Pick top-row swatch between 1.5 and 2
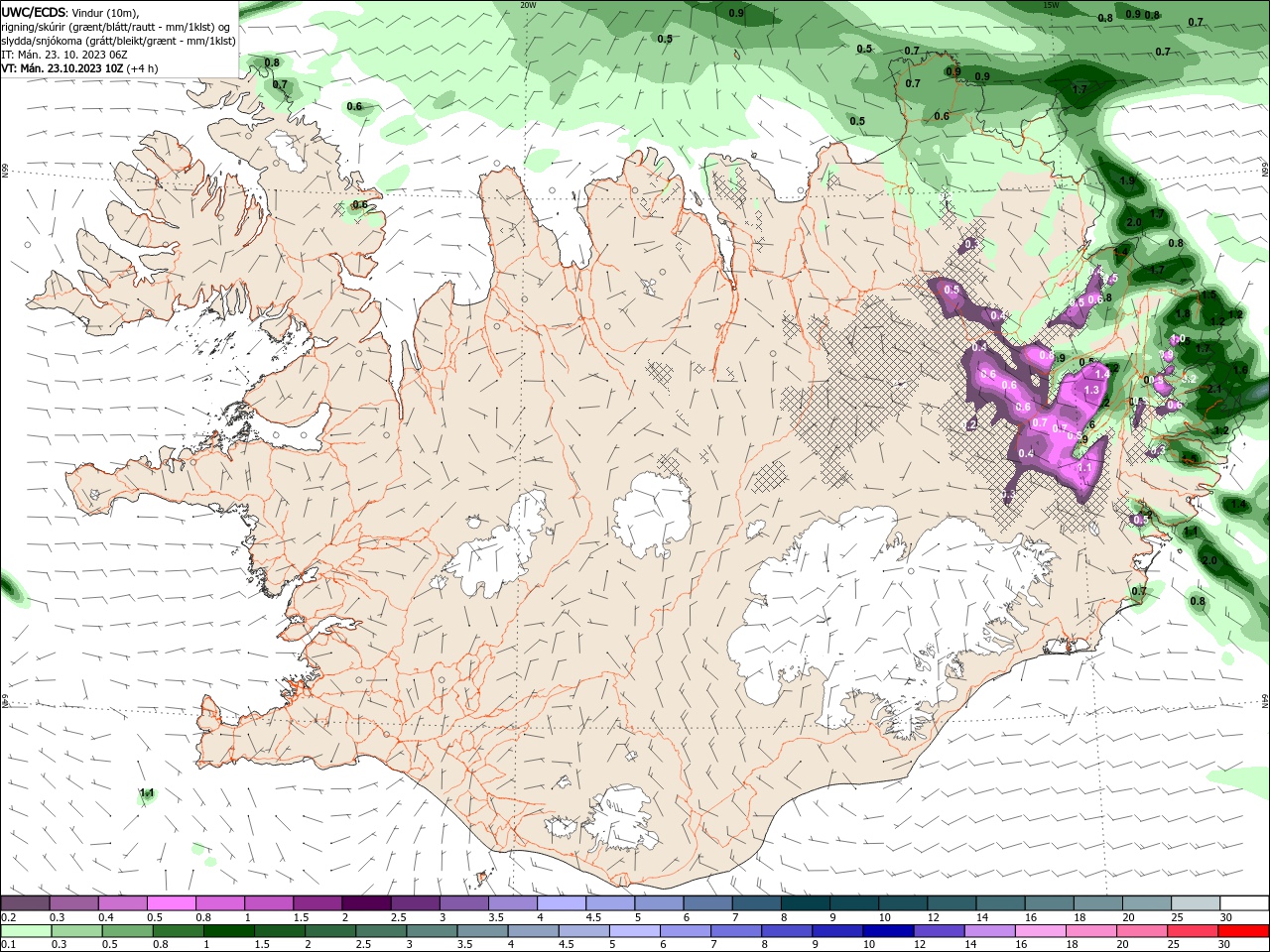1270x952 pixels. pos(317,903)
